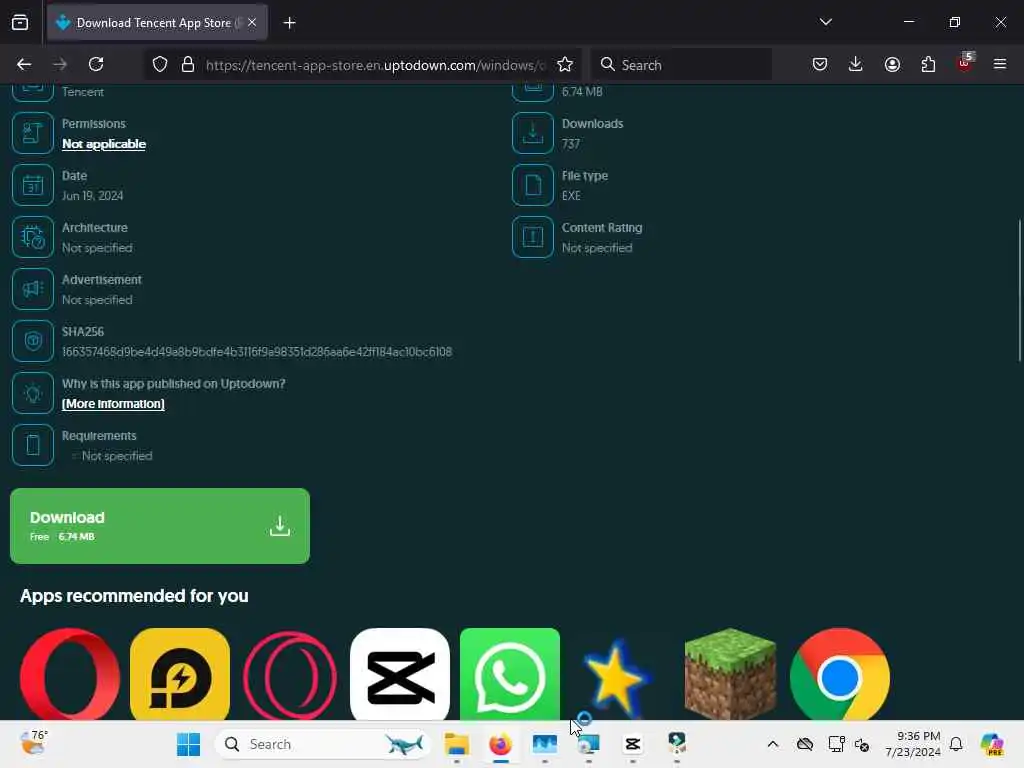The height and width of the screenshot is (768, 1024).
Task: Open the Google Chrome app thumbnail
Action: (x=840, y=674)
